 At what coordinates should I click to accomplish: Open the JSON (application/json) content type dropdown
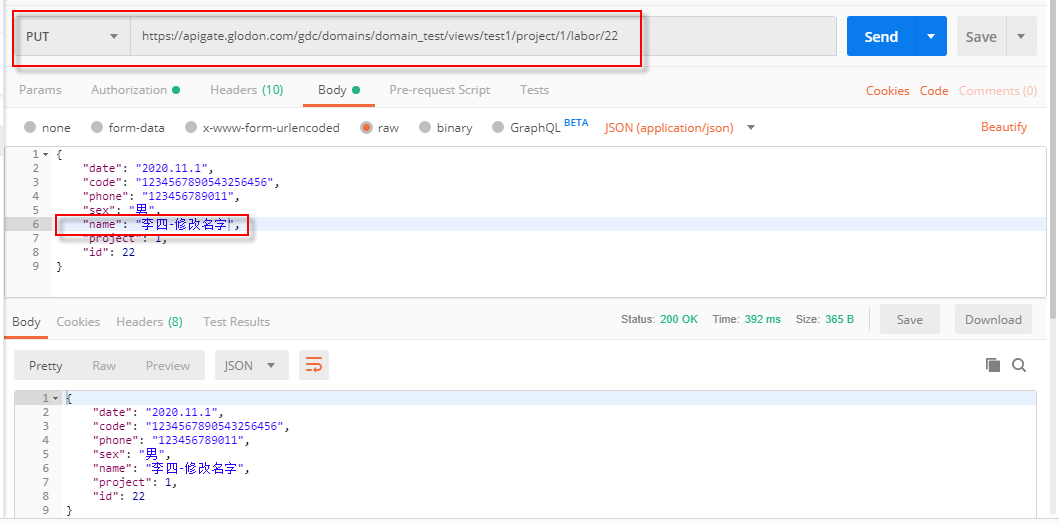point(680,128)
